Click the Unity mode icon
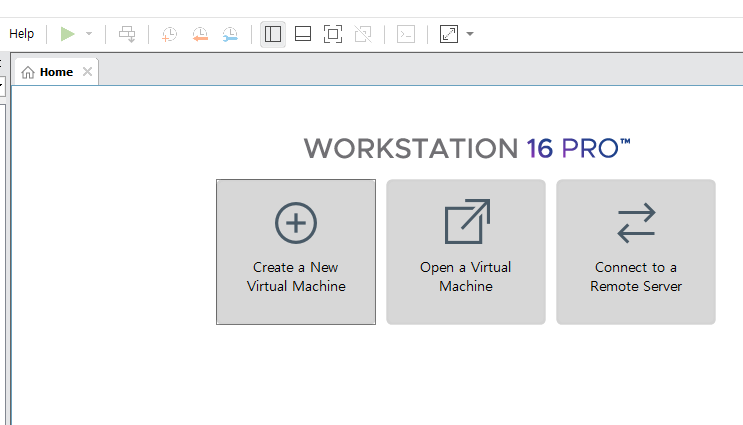743x425 pixels. tap(363, 34)
